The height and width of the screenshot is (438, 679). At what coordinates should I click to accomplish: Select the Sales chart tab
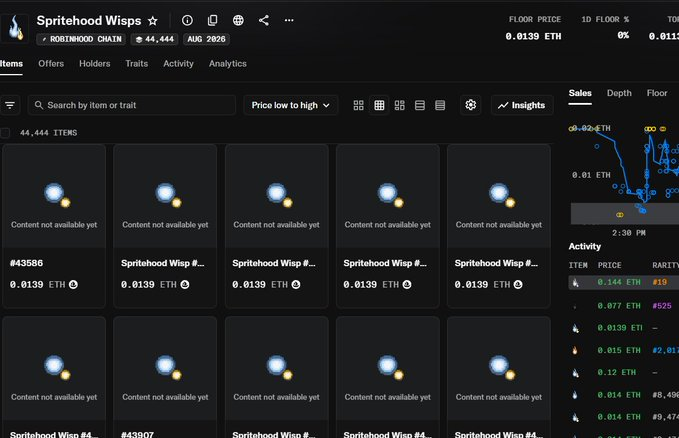point(580,93)
